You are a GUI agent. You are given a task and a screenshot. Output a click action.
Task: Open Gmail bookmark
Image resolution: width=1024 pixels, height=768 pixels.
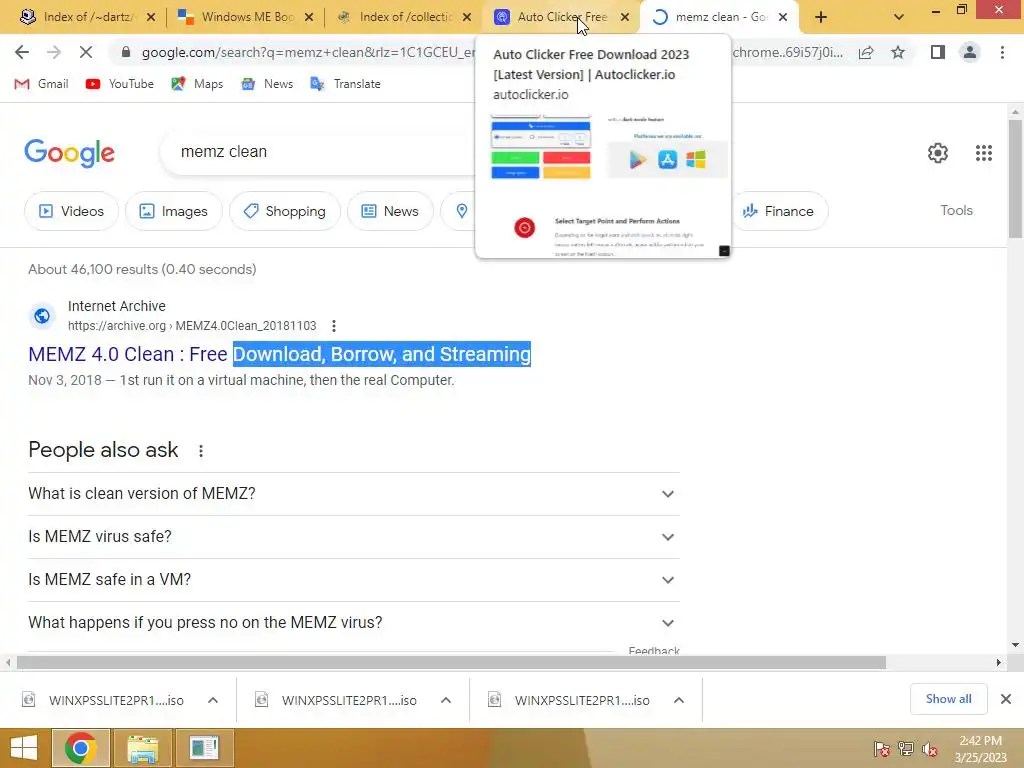[x=42, y=84]
